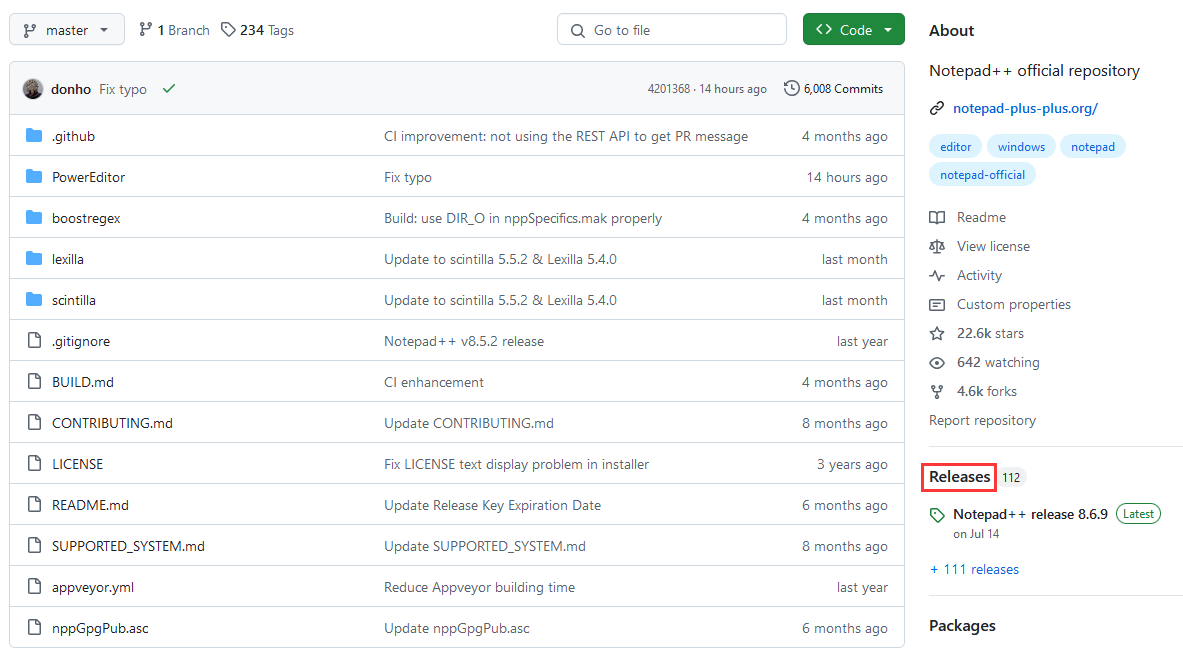Image resolution: width=1183 pixels, height=652 pixels.
Task: Click Report repository
Action: pyautogui.click(x=982, y=420)
